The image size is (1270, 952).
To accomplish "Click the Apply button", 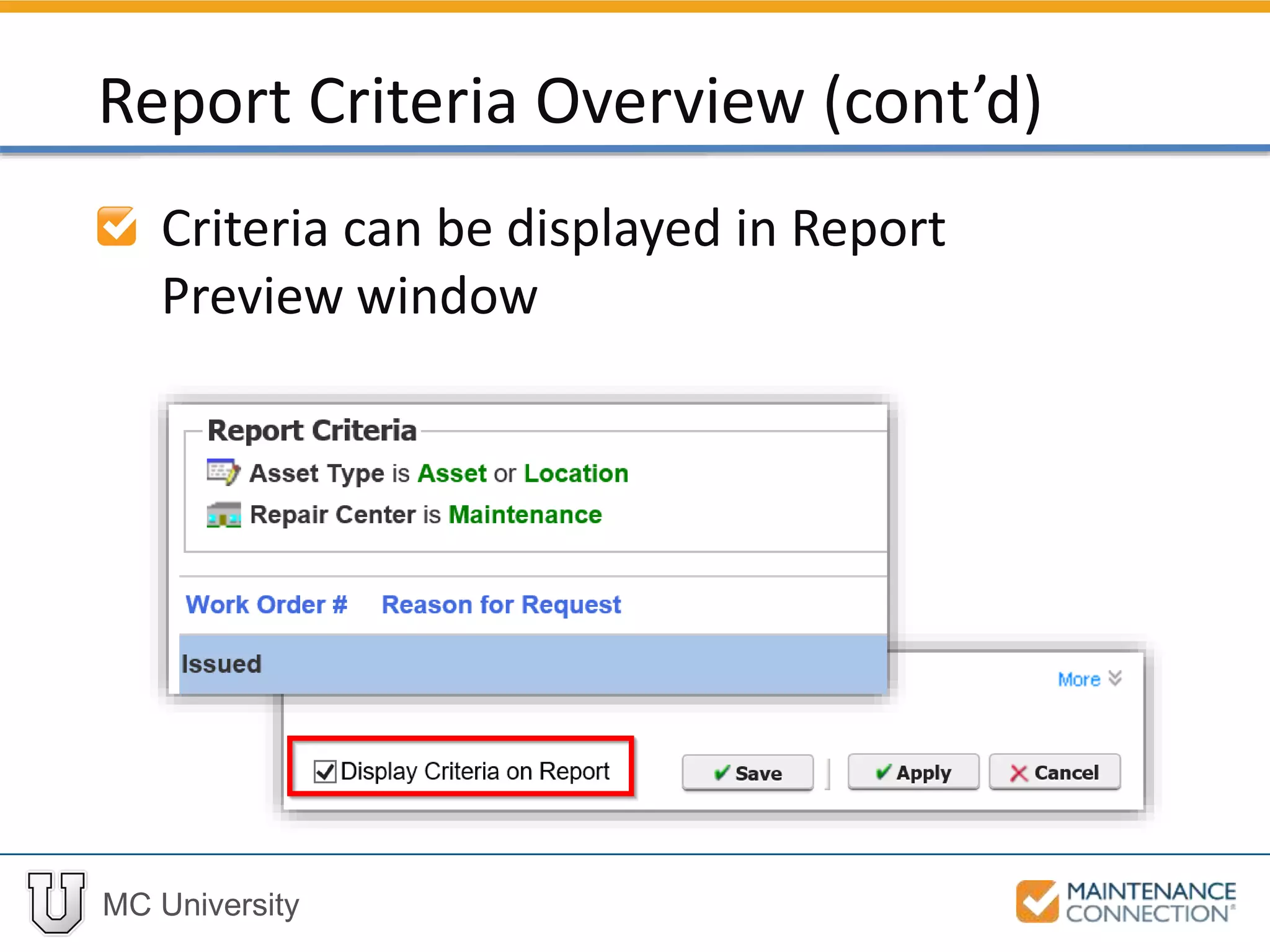I will click(913, 772).
